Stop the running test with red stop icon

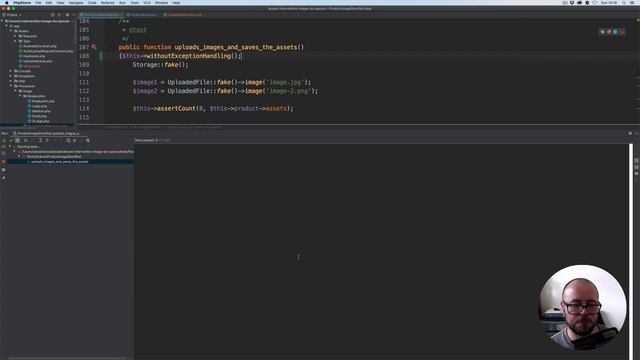4,162
